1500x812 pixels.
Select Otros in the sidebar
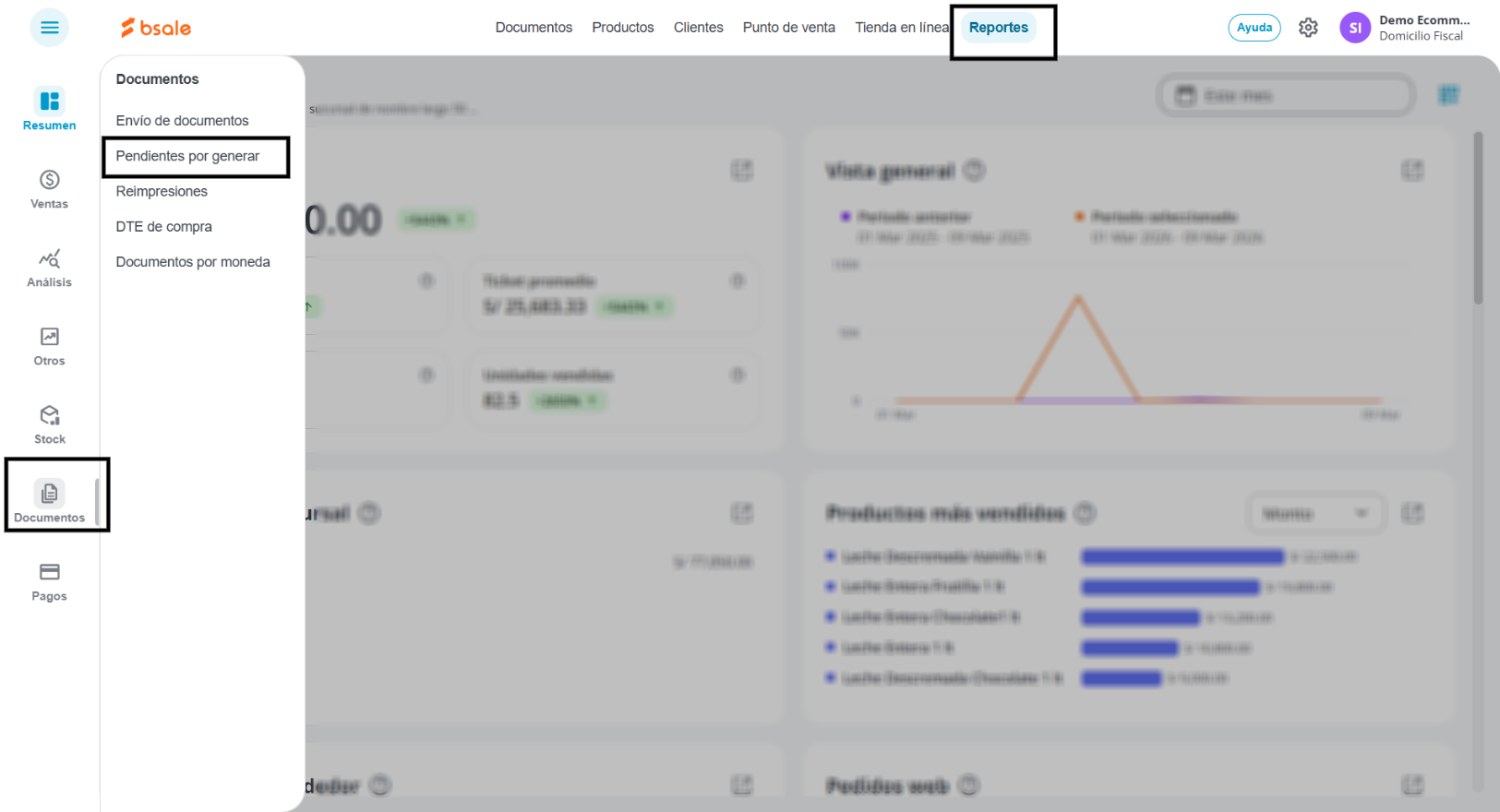(x=50, y=346)
